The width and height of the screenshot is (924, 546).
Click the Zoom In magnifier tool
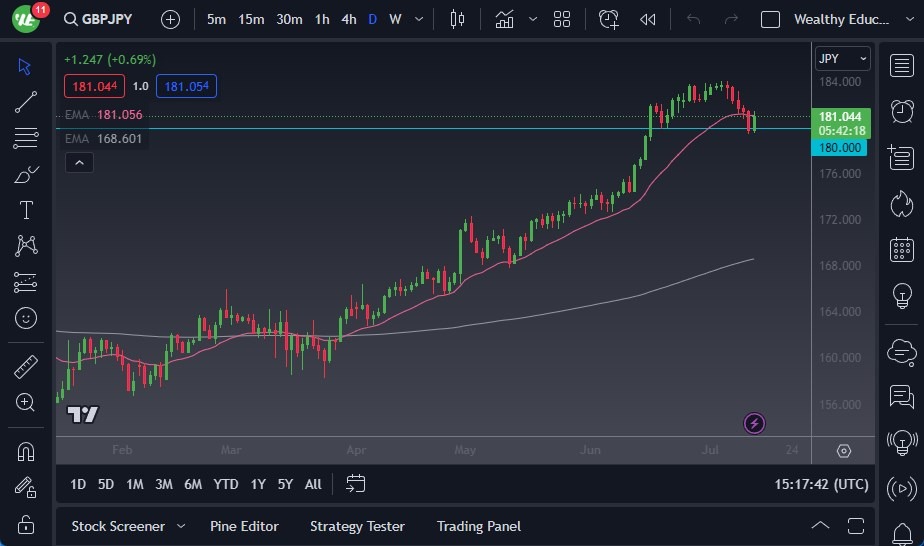pos(26,402)
